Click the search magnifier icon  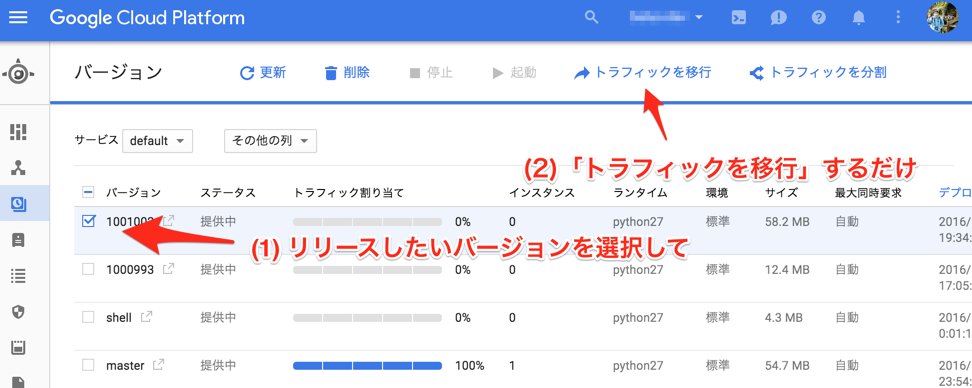592,17
